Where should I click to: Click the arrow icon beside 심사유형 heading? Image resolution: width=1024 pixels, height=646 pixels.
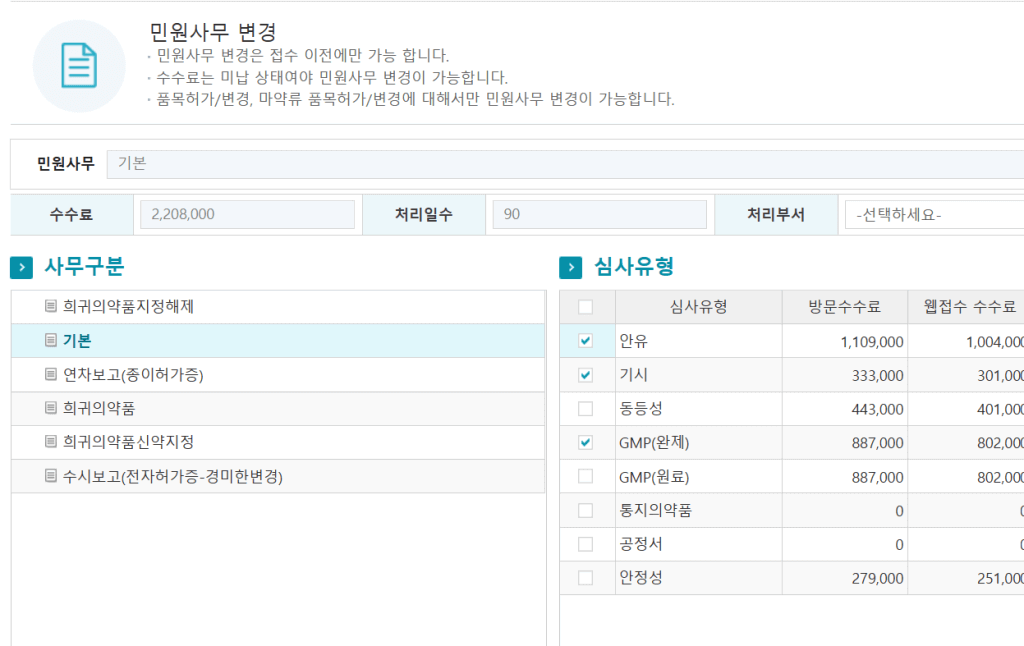[x=571, y=267]
